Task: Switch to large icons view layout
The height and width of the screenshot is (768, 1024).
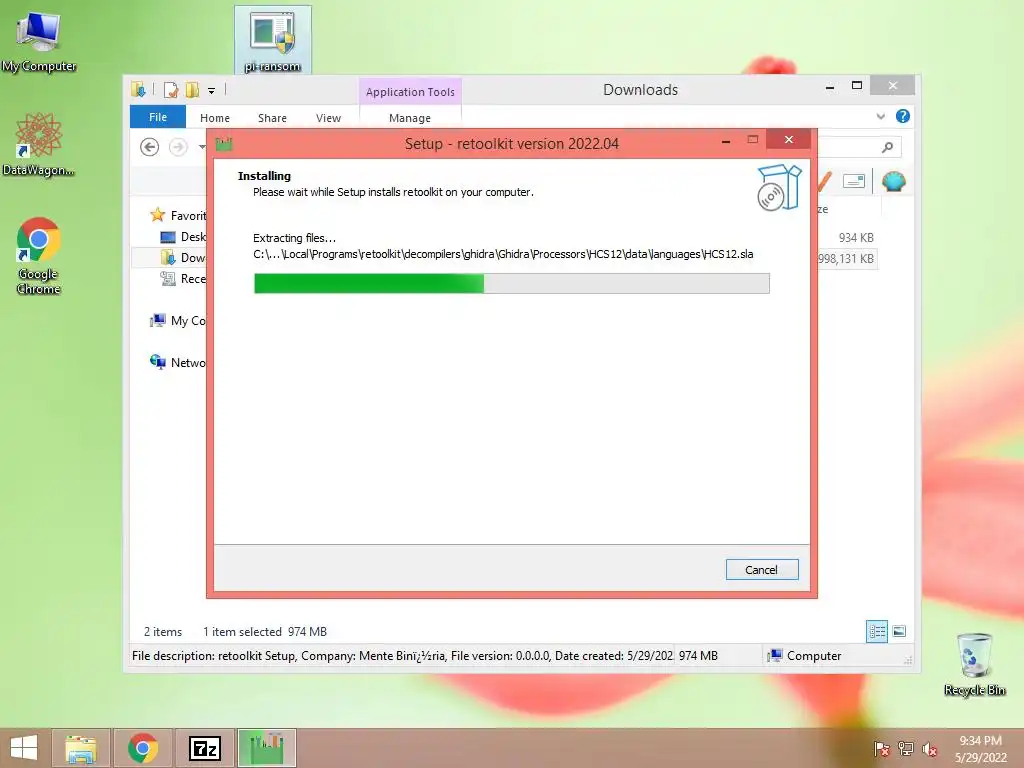Action: click(899, 631)
